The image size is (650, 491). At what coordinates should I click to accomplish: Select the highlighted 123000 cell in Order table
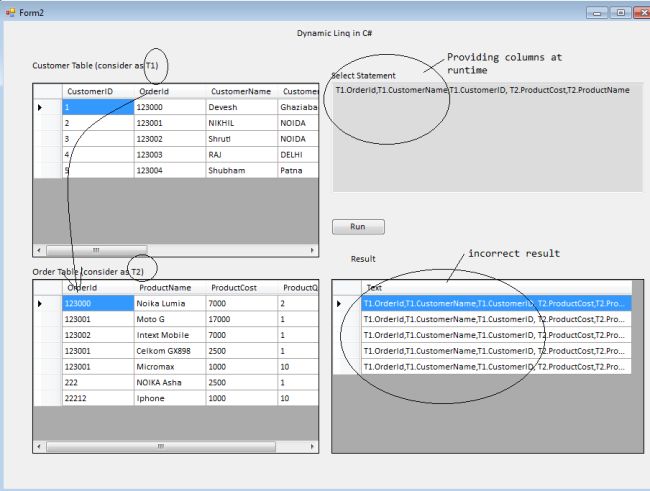coord(98,303)
